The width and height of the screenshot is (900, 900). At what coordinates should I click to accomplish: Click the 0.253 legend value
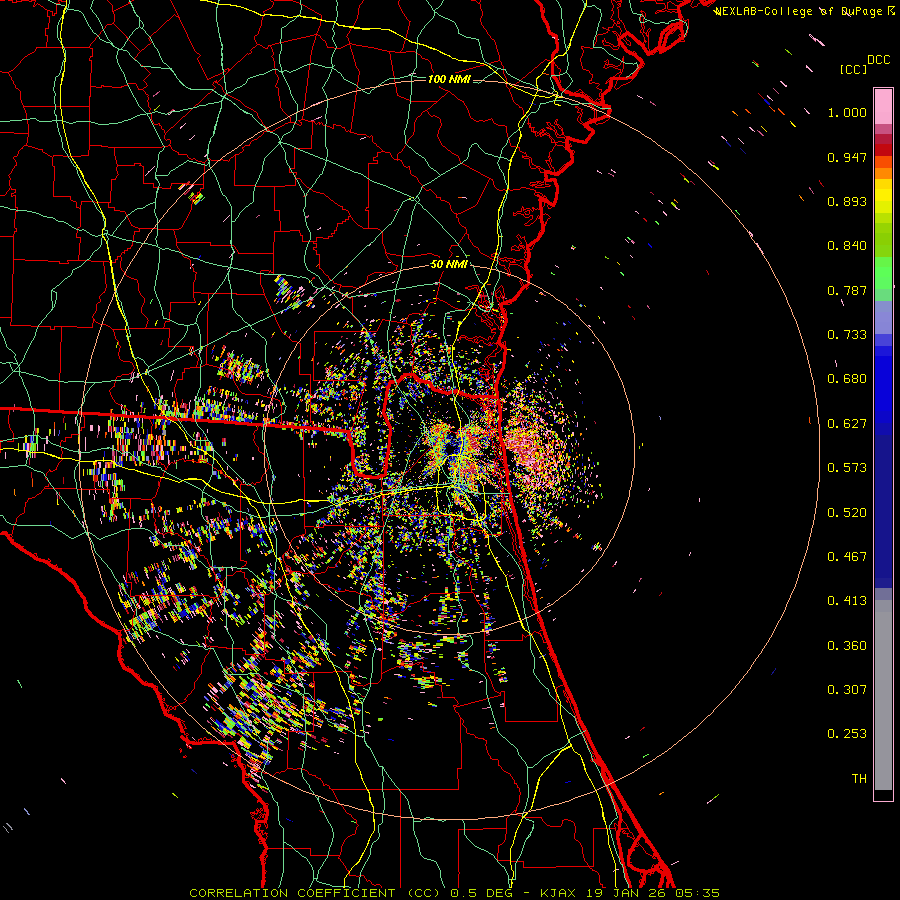(847, 735)
